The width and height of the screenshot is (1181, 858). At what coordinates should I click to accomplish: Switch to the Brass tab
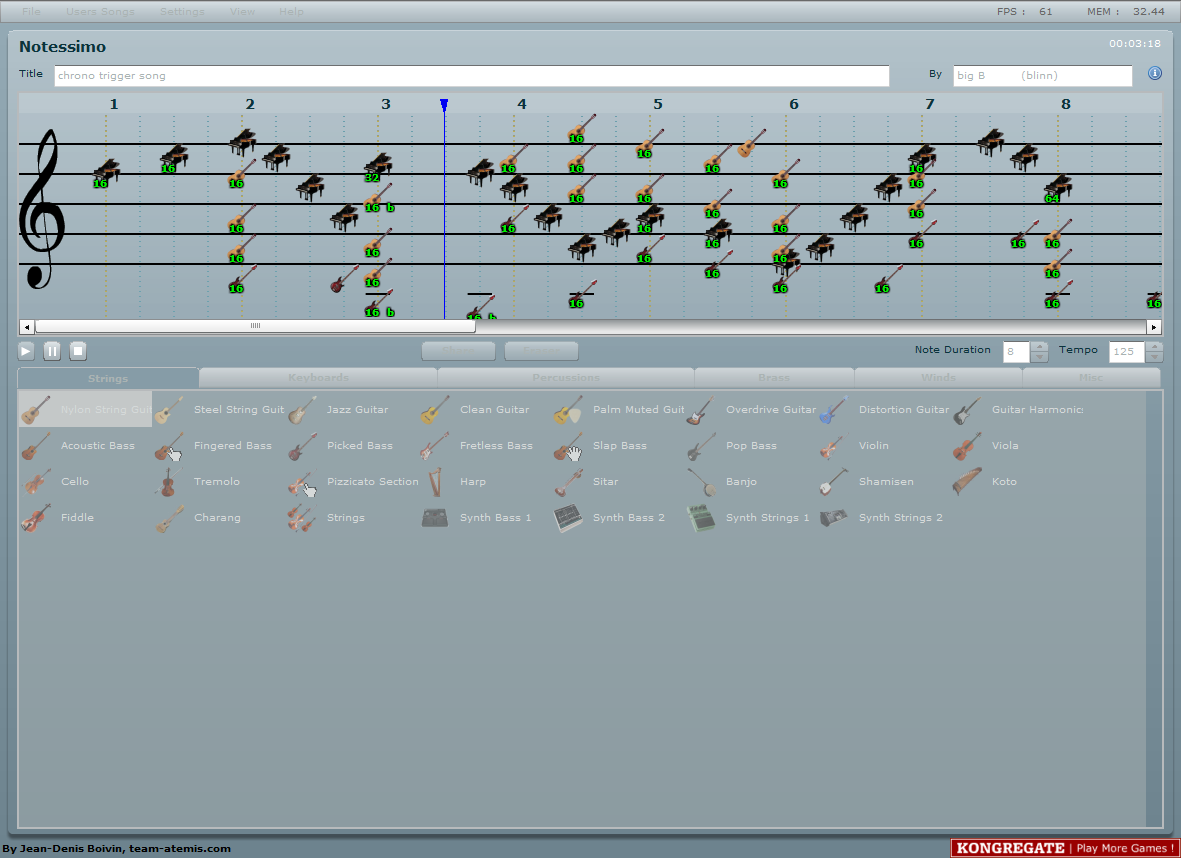(x=774, y=377)
